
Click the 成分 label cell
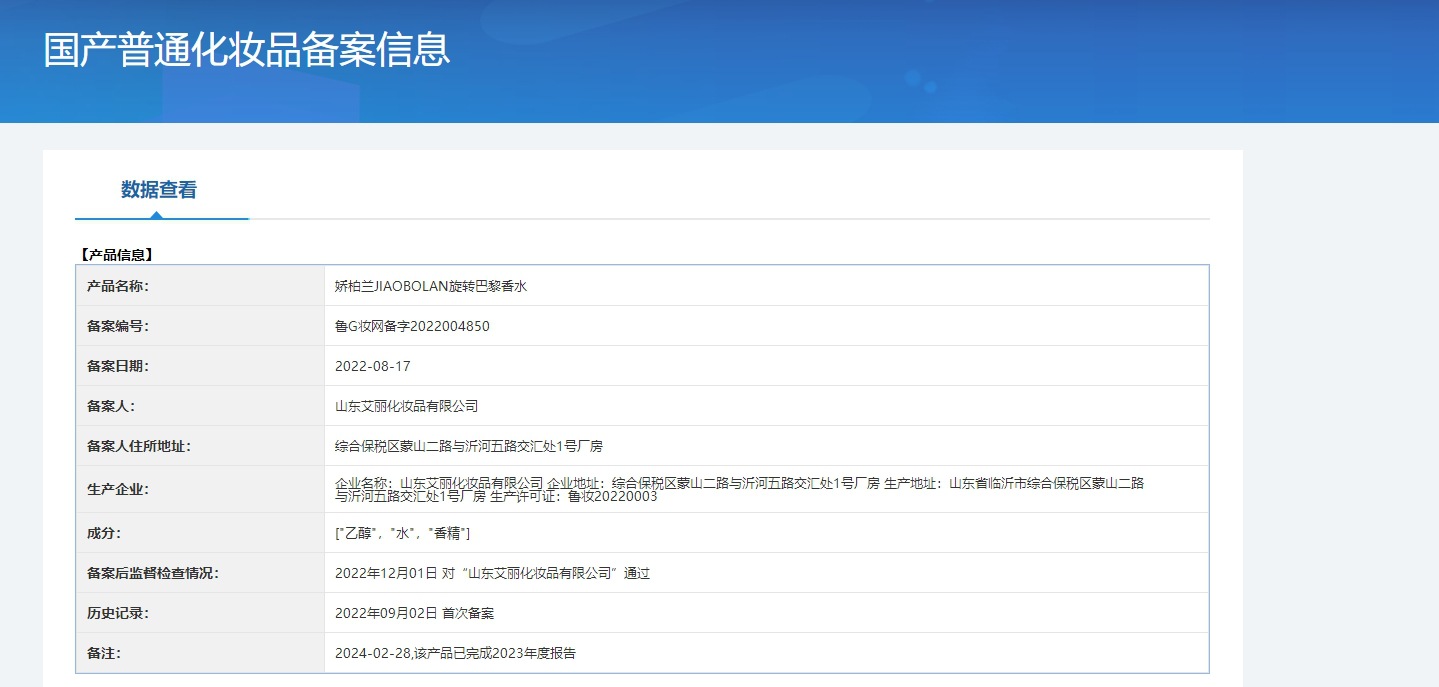(x=200, y=533)
